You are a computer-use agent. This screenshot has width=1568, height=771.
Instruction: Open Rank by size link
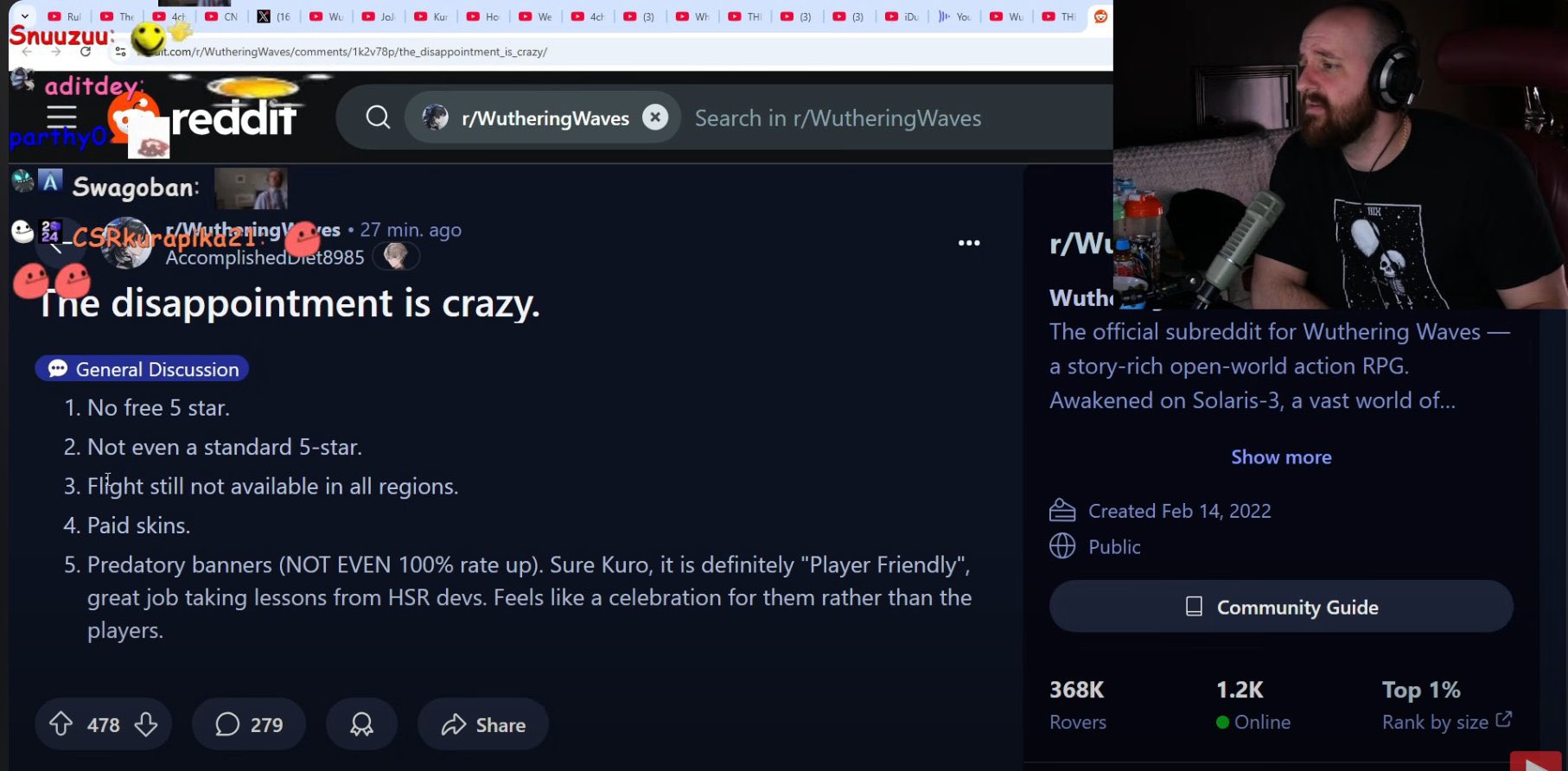coord(1446,722)
